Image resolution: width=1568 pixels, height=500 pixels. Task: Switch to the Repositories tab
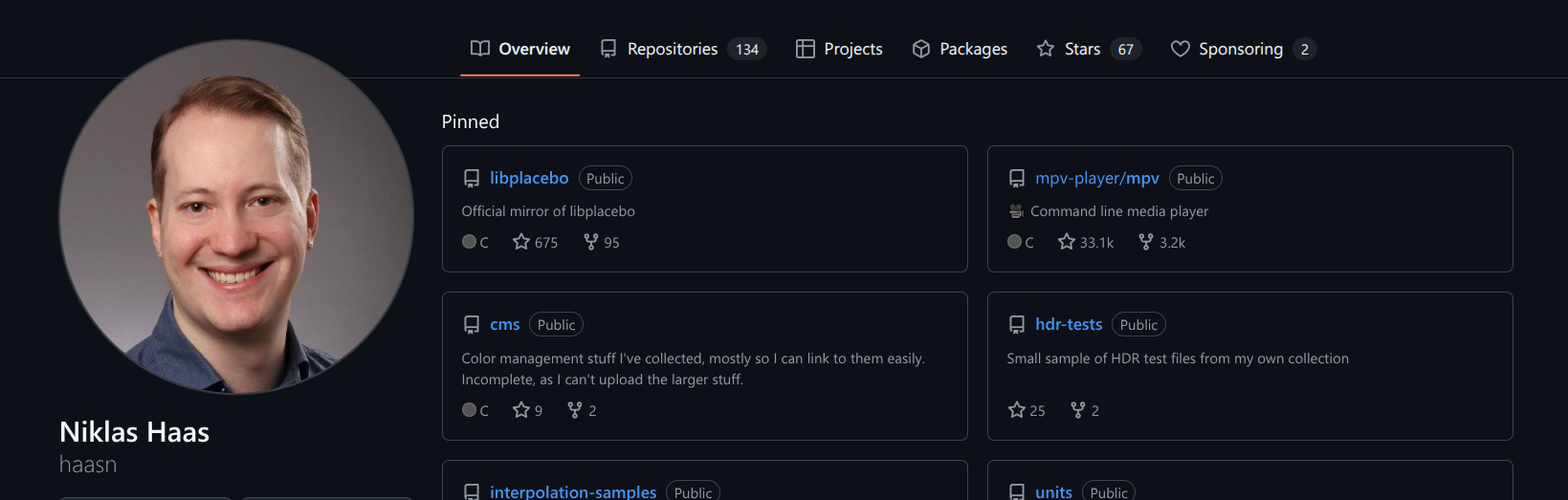[x=683, y=49]
